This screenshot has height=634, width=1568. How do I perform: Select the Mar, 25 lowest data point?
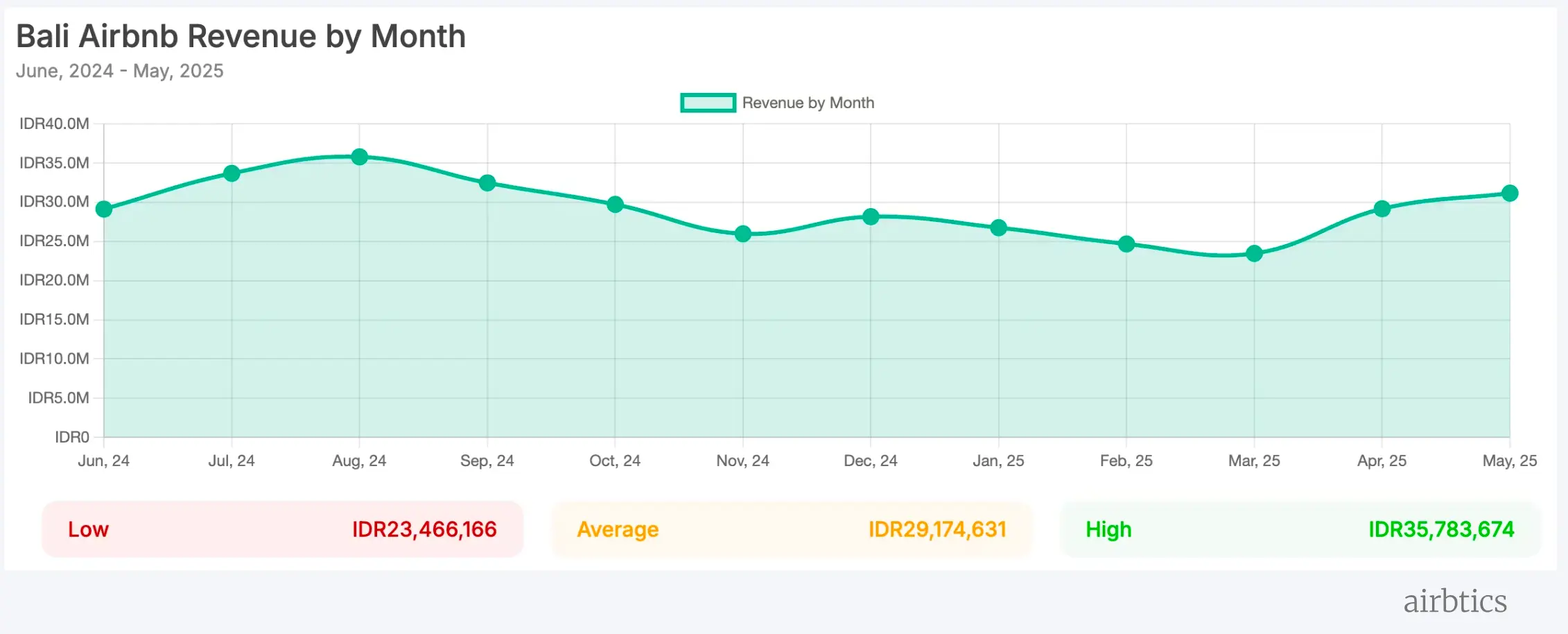point(1254,254)
